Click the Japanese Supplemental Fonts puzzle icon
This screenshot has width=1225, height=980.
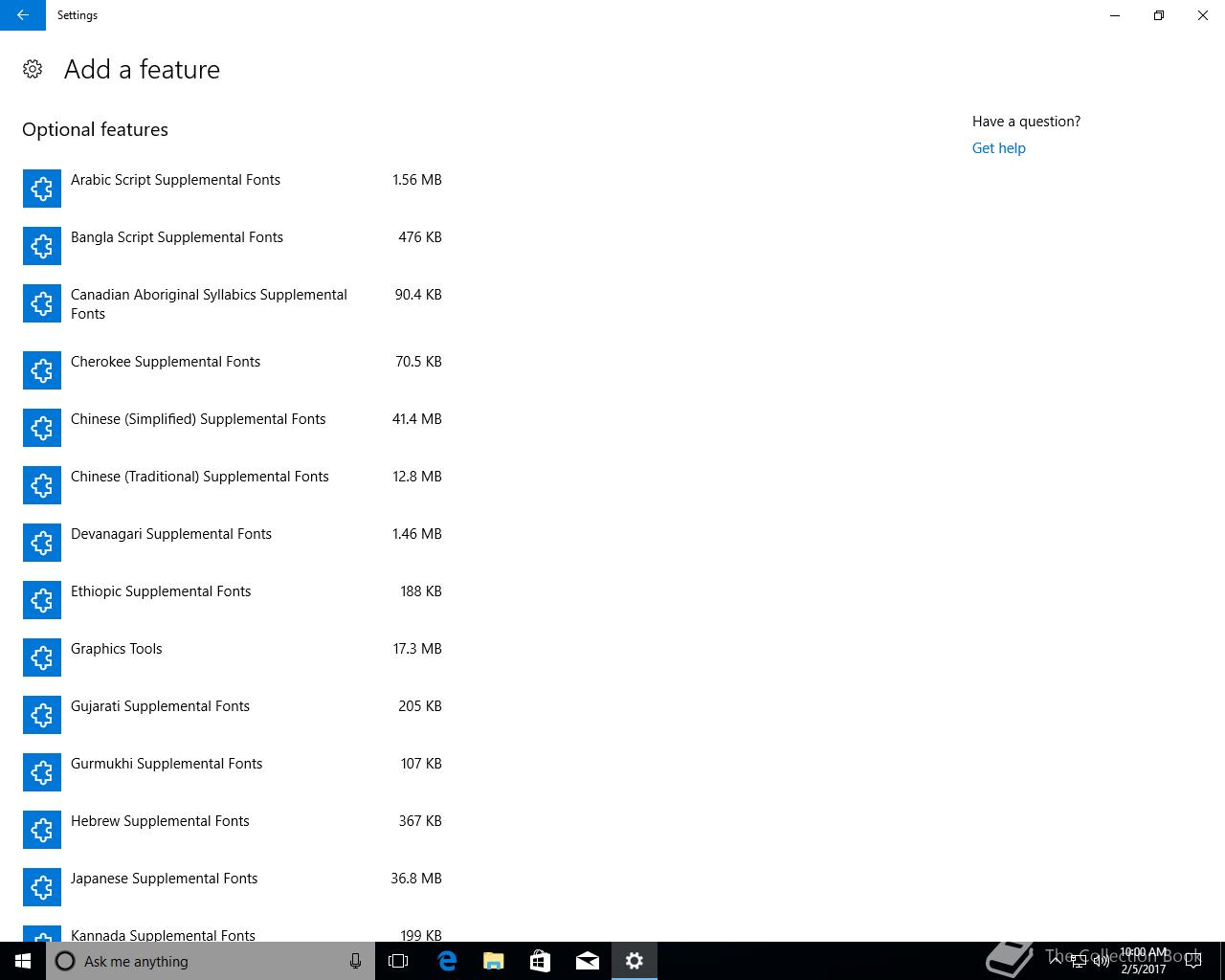coord(42,887)
